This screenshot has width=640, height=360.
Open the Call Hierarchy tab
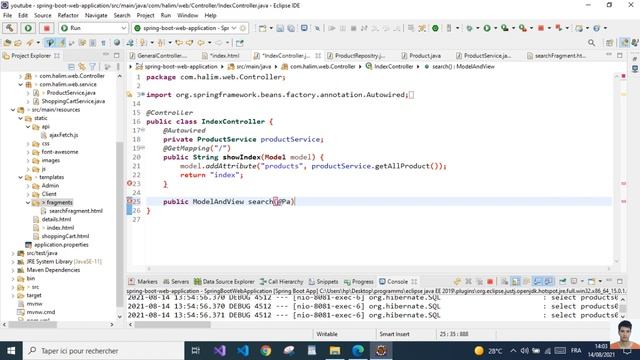[282, 282]
